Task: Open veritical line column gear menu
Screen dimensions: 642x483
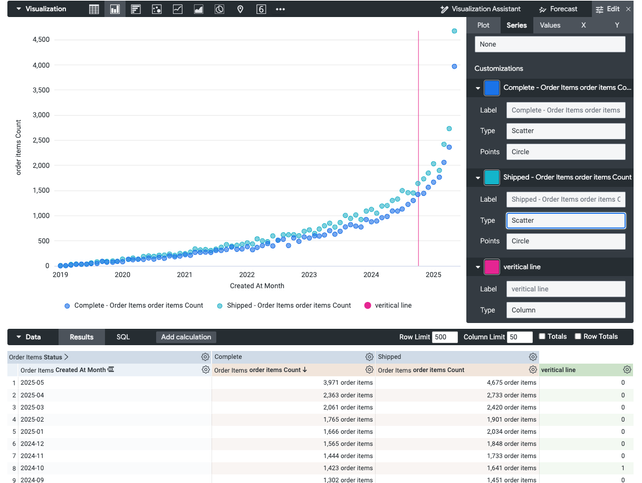Action: 627,370
